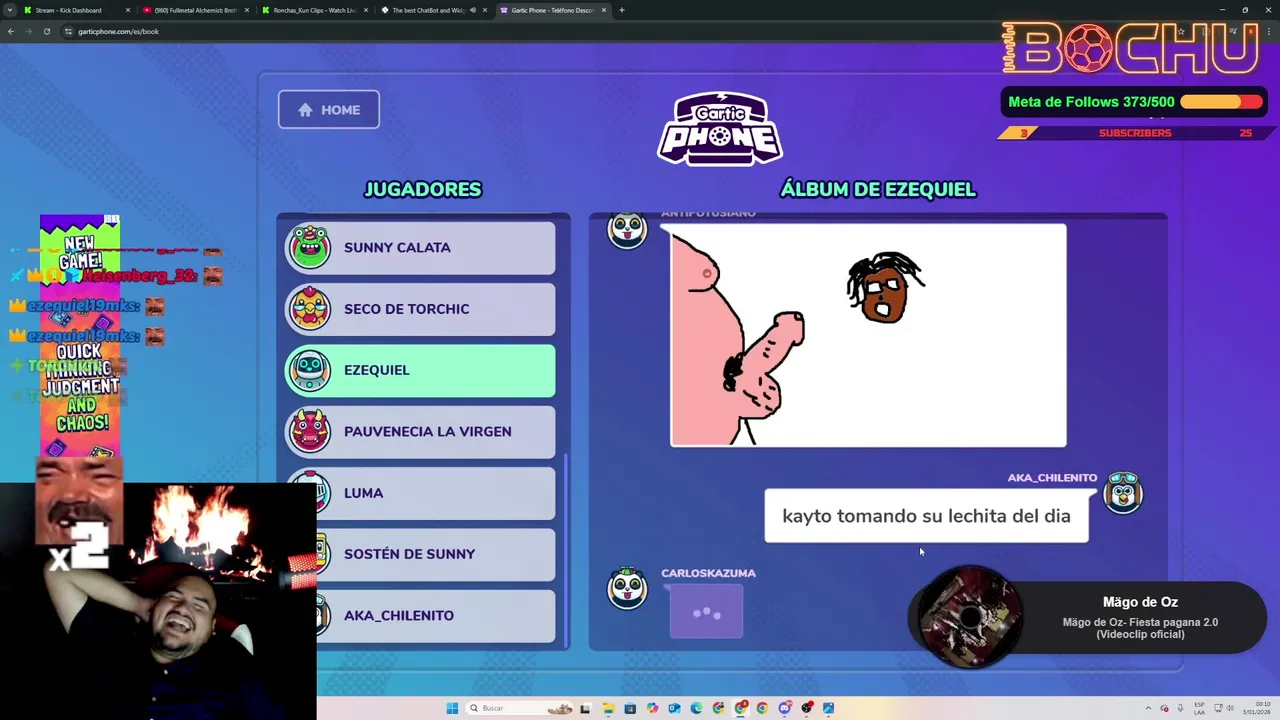The height and width of the screenshot is (720, 1280).
Task: Open a new browser tab
Action: (x=621, y=10)
